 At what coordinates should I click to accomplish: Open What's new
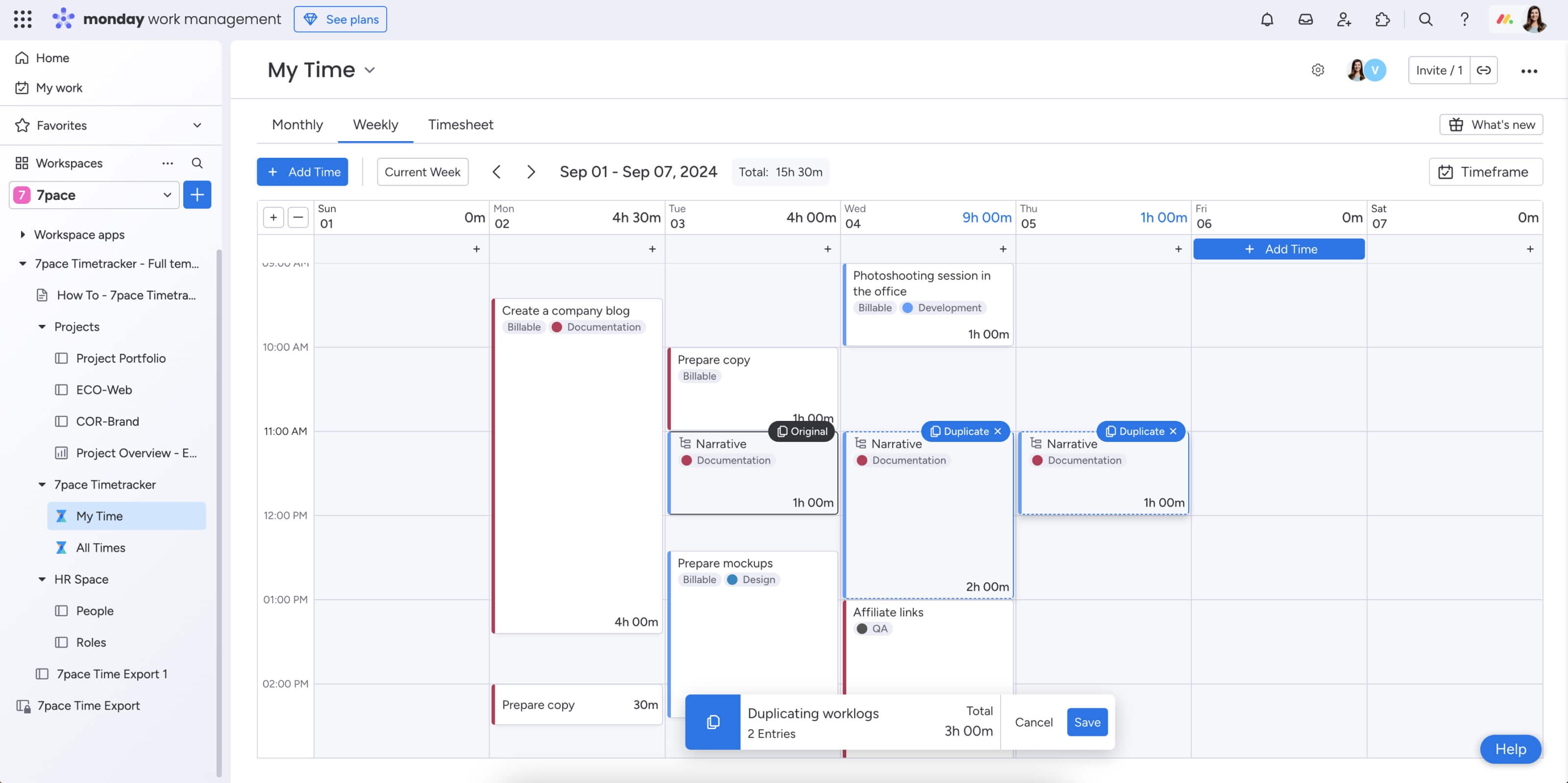(1491, 124)
